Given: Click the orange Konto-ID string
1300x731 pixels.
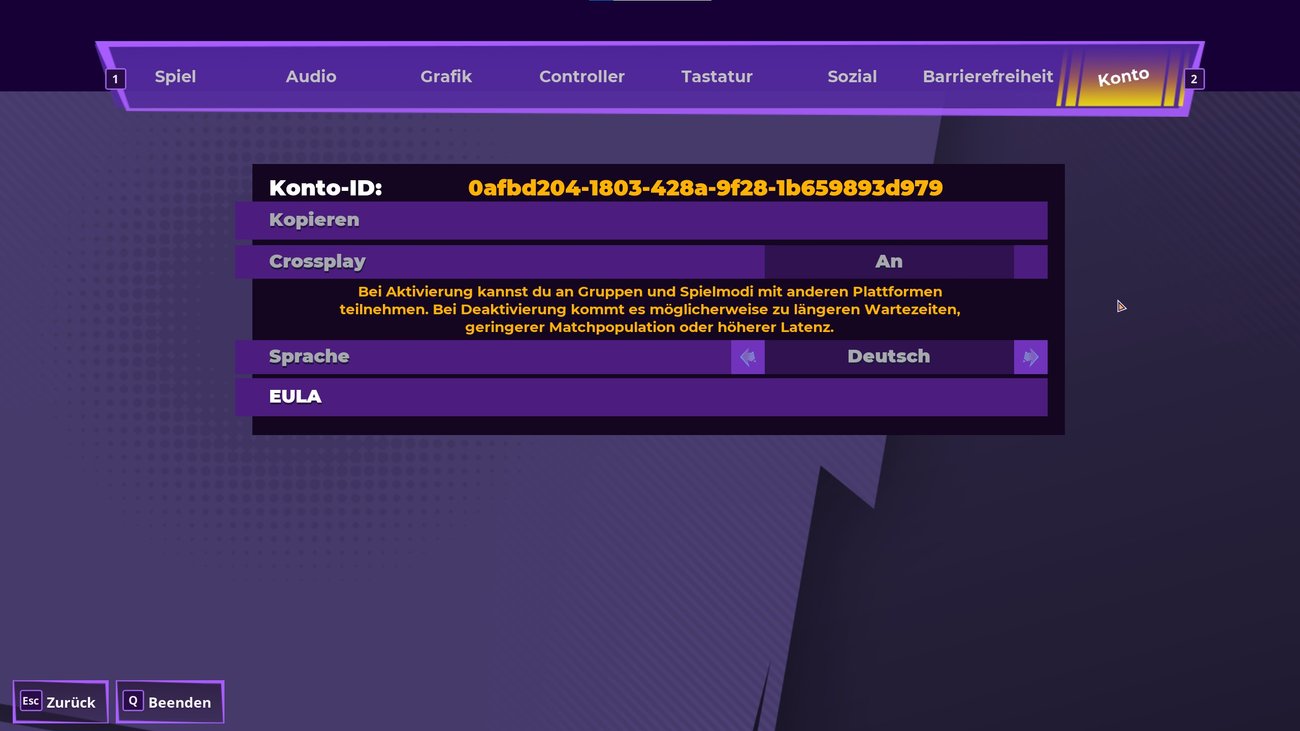Looking at the screenshot, I should [x=705, y=187].
